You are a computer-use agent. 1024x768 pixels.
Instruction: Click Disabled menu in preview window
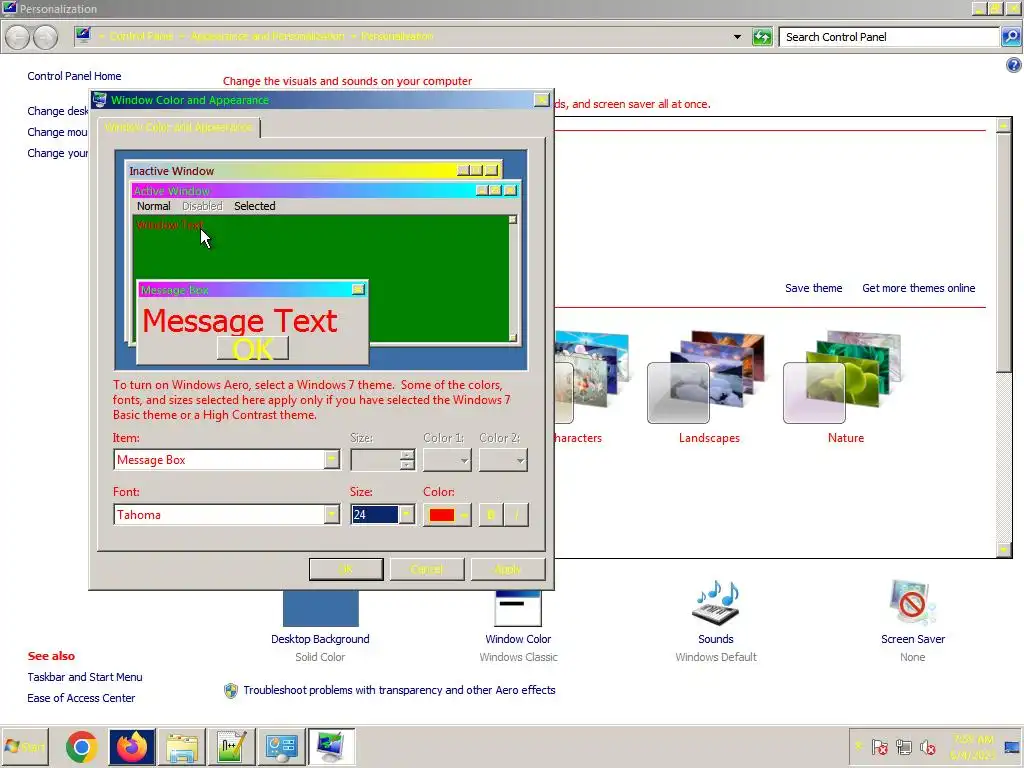[202, 206]
